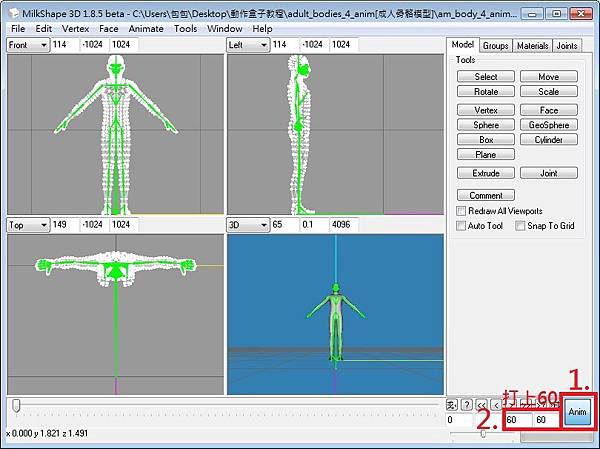
Task: Click the Comment button
Action: coord(486,195)
